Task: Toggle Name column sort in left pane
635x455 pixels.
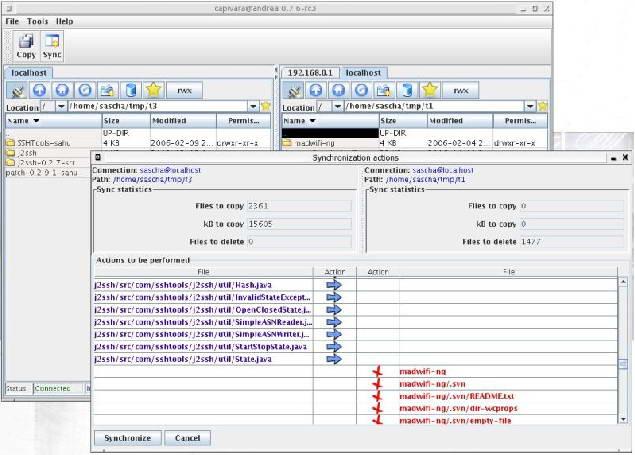Action: point(54,121)
